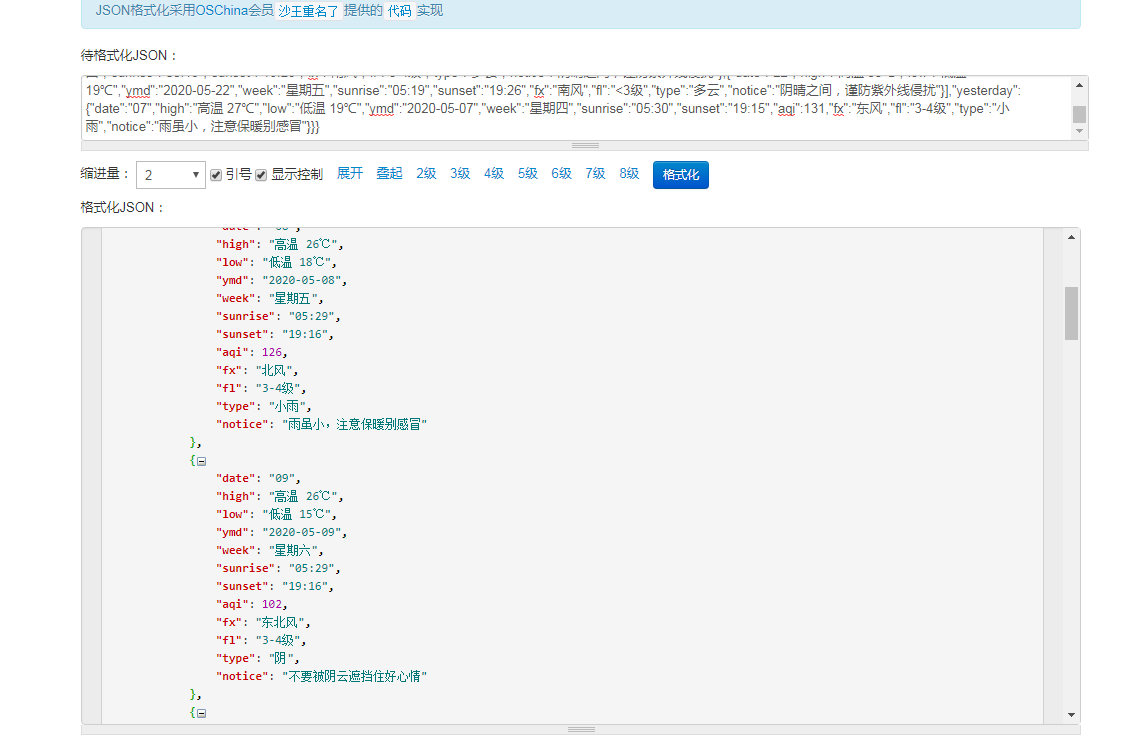The image size is (1132, 750).
Task: Click the input textarea scroll-up arrow
Action: pos(1079,85)
